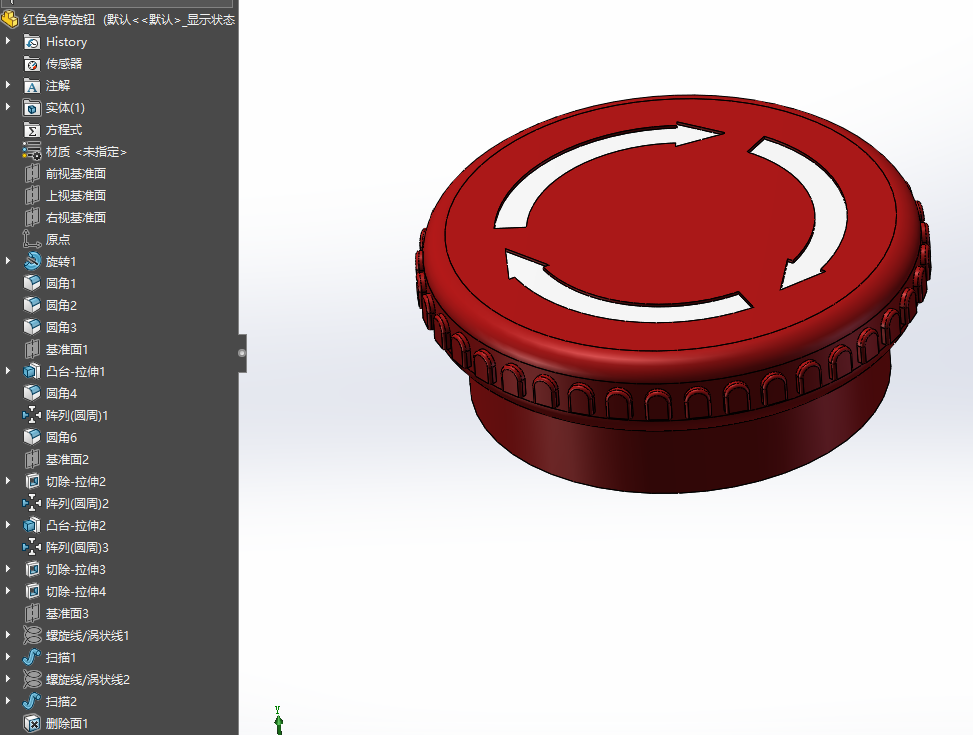Select the 切除-拉伸3 tree text
The image size is (973, 735).
pos(76,569)
